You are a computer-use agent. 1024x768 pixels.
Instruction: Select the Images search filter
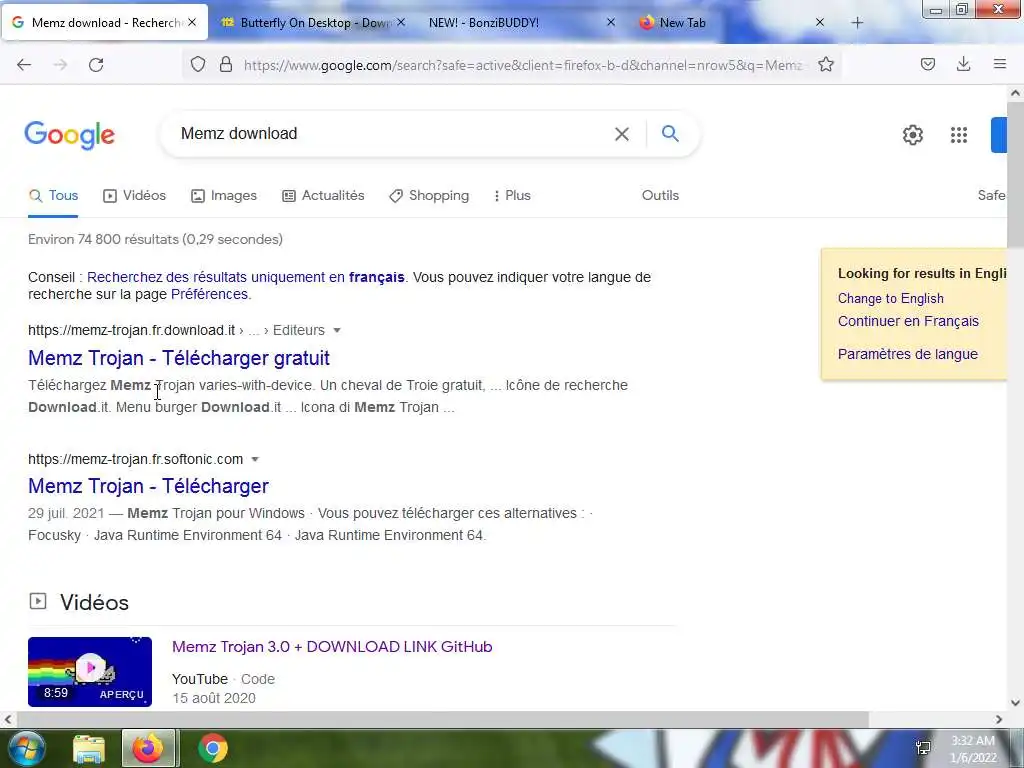(x=224, y=195)
